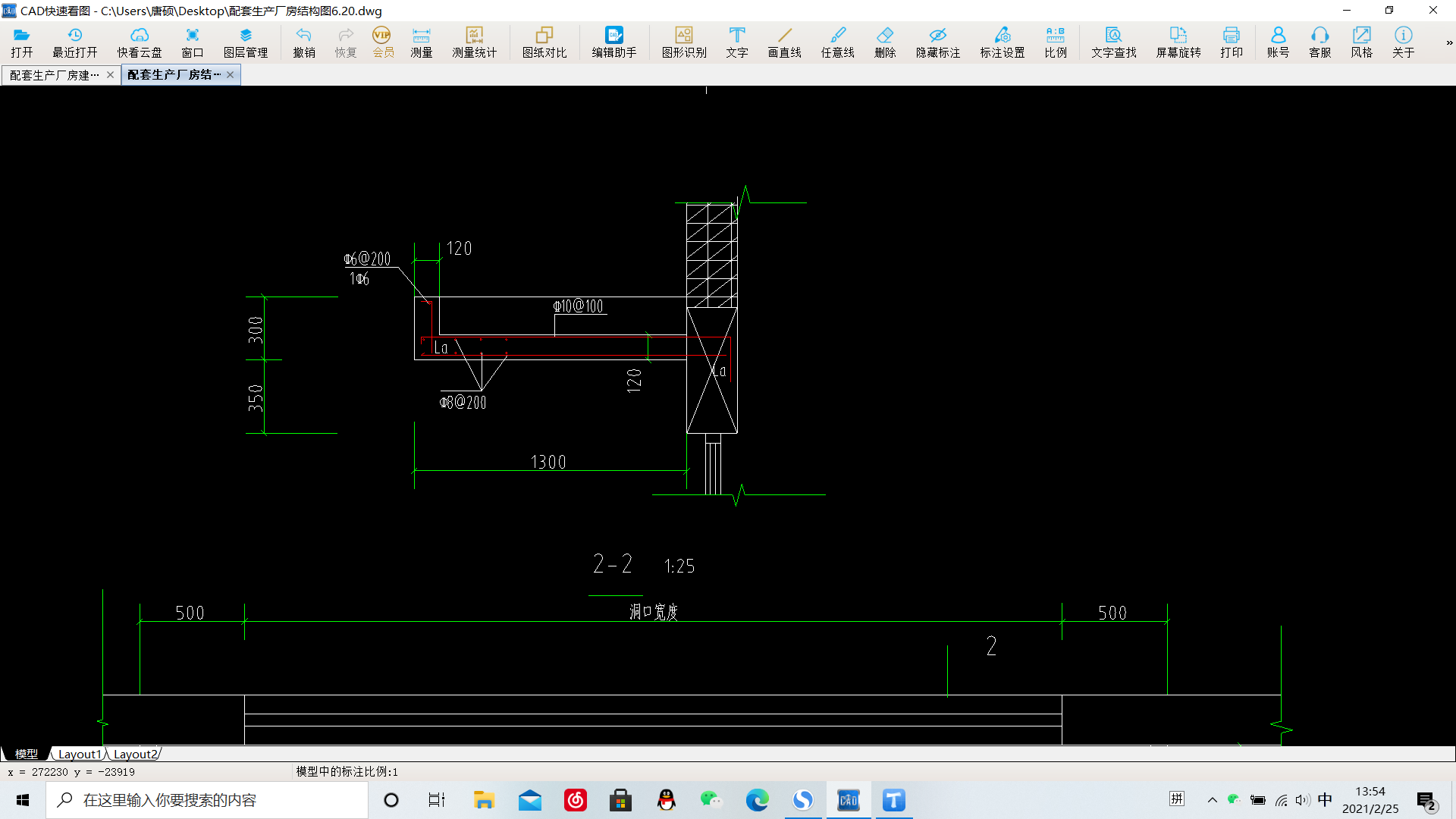Screen dimensions: 1456x819
Task: Open the 比例 scale tool
Action: coord(1056,42)
